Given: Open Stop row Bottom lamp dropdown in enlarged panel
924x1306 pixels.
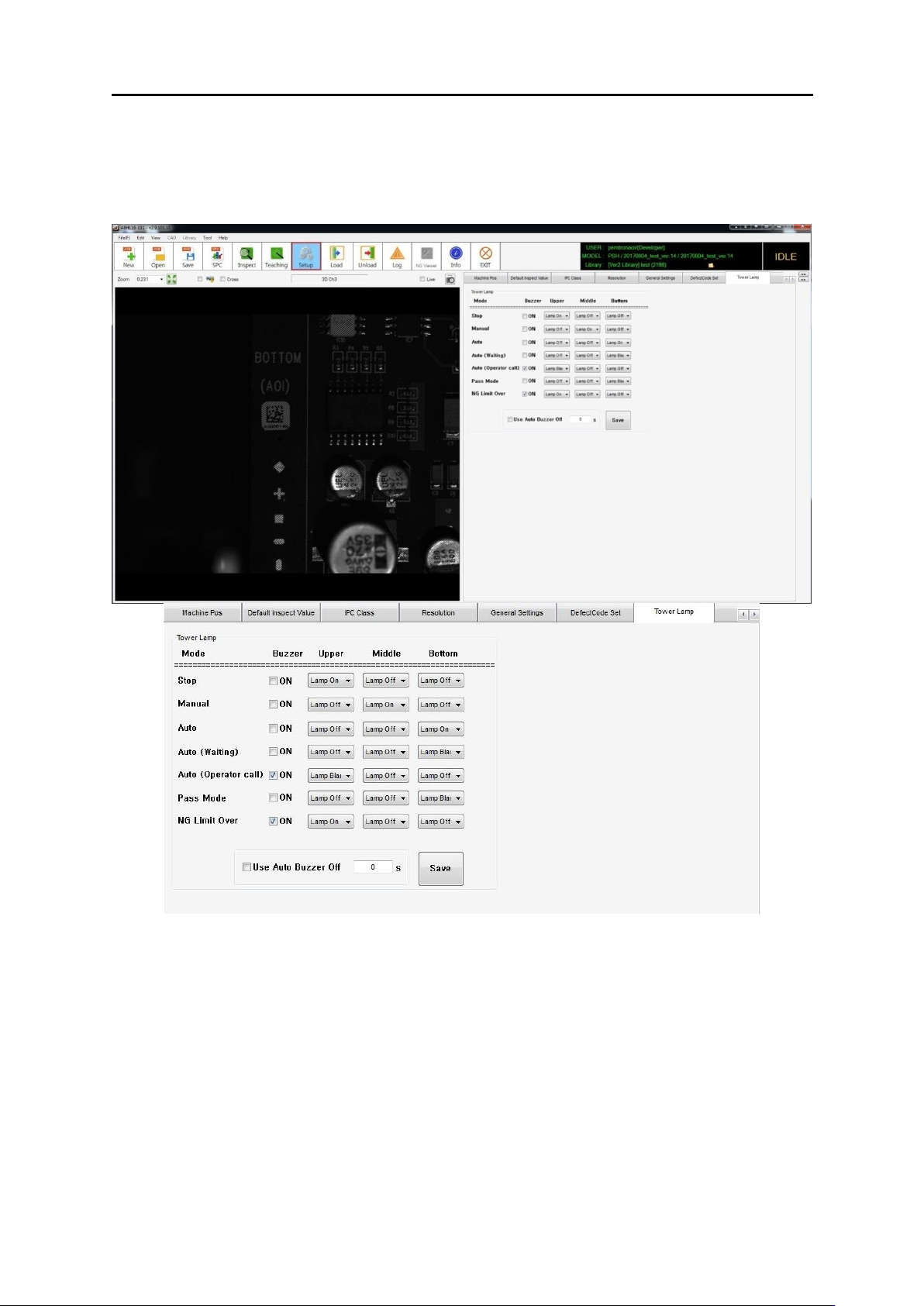Looking at the screenshot, I should click(x=440, y=681).
